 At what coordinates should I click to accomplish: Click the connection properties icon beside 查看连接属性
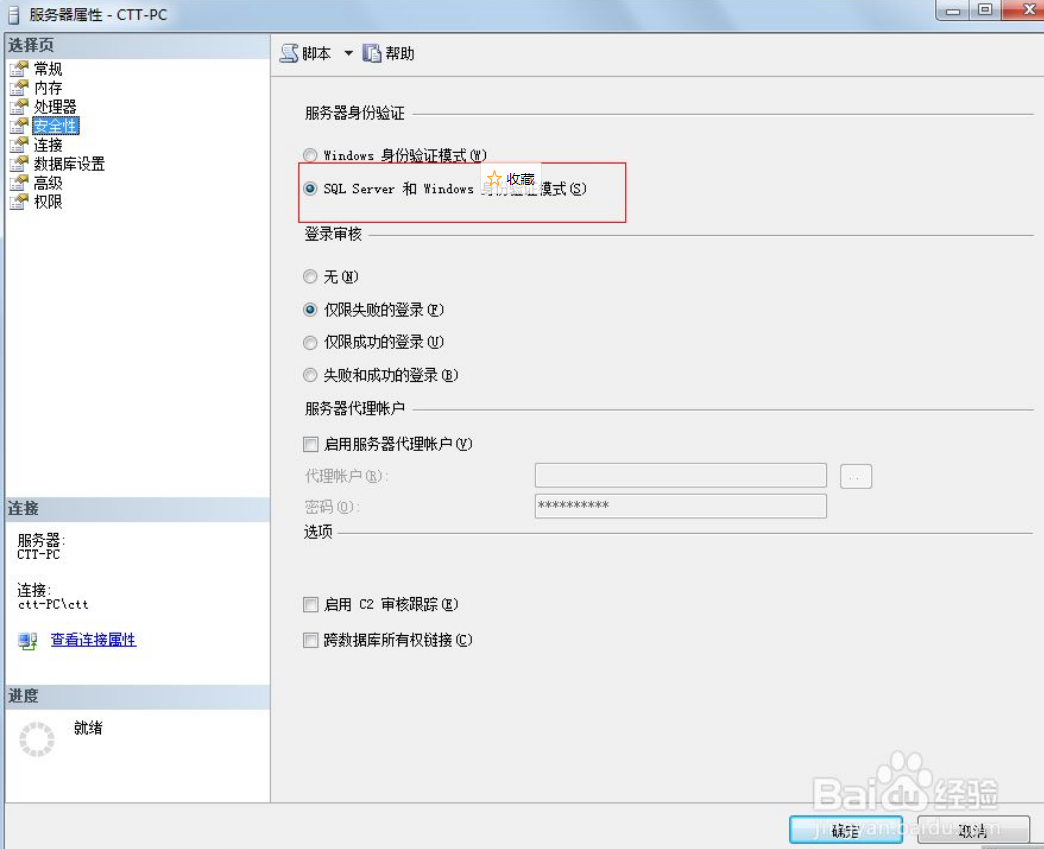pos(28,641)
